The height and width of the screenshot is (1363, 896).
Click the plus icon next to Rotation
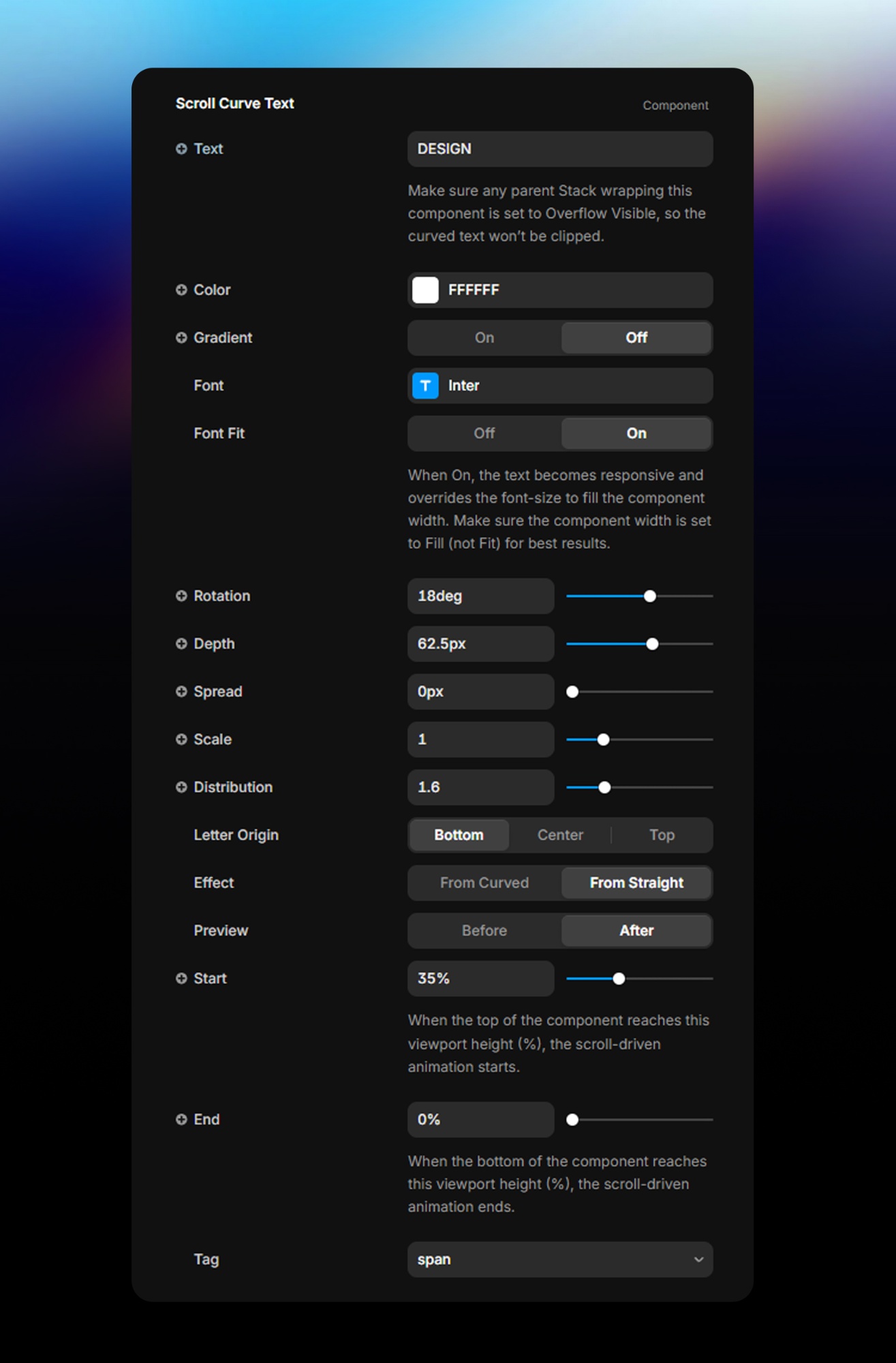[x=181, y=596]
